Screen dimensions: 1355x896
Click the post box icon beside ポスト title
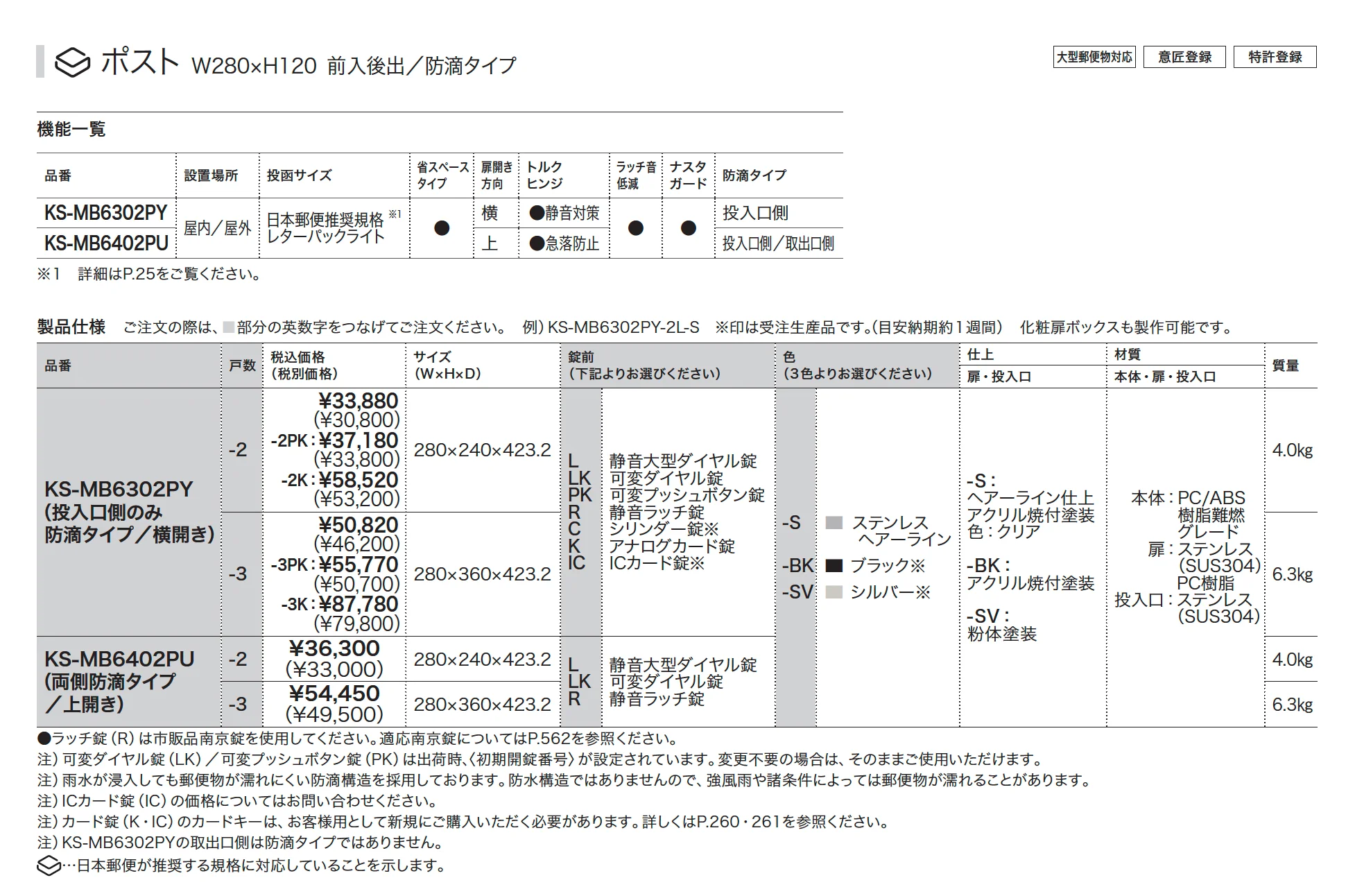[73, 63]
